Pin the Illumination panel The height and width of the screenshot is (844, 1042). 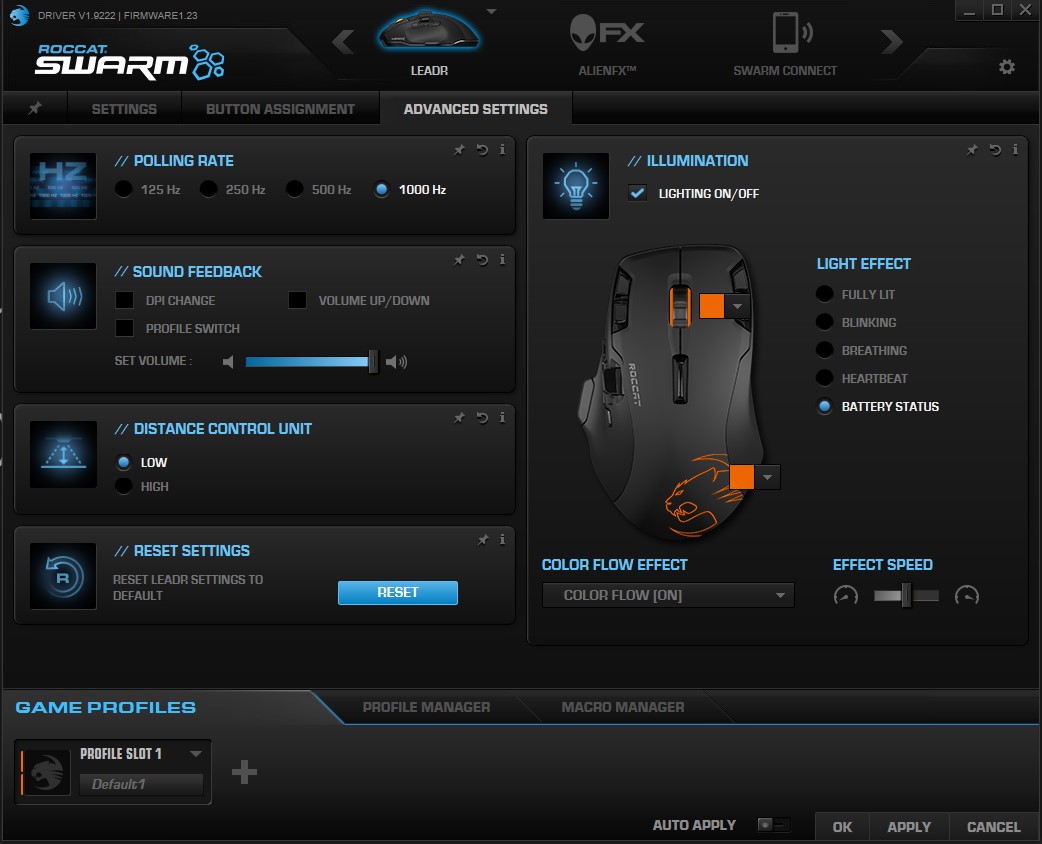point(972,150)
